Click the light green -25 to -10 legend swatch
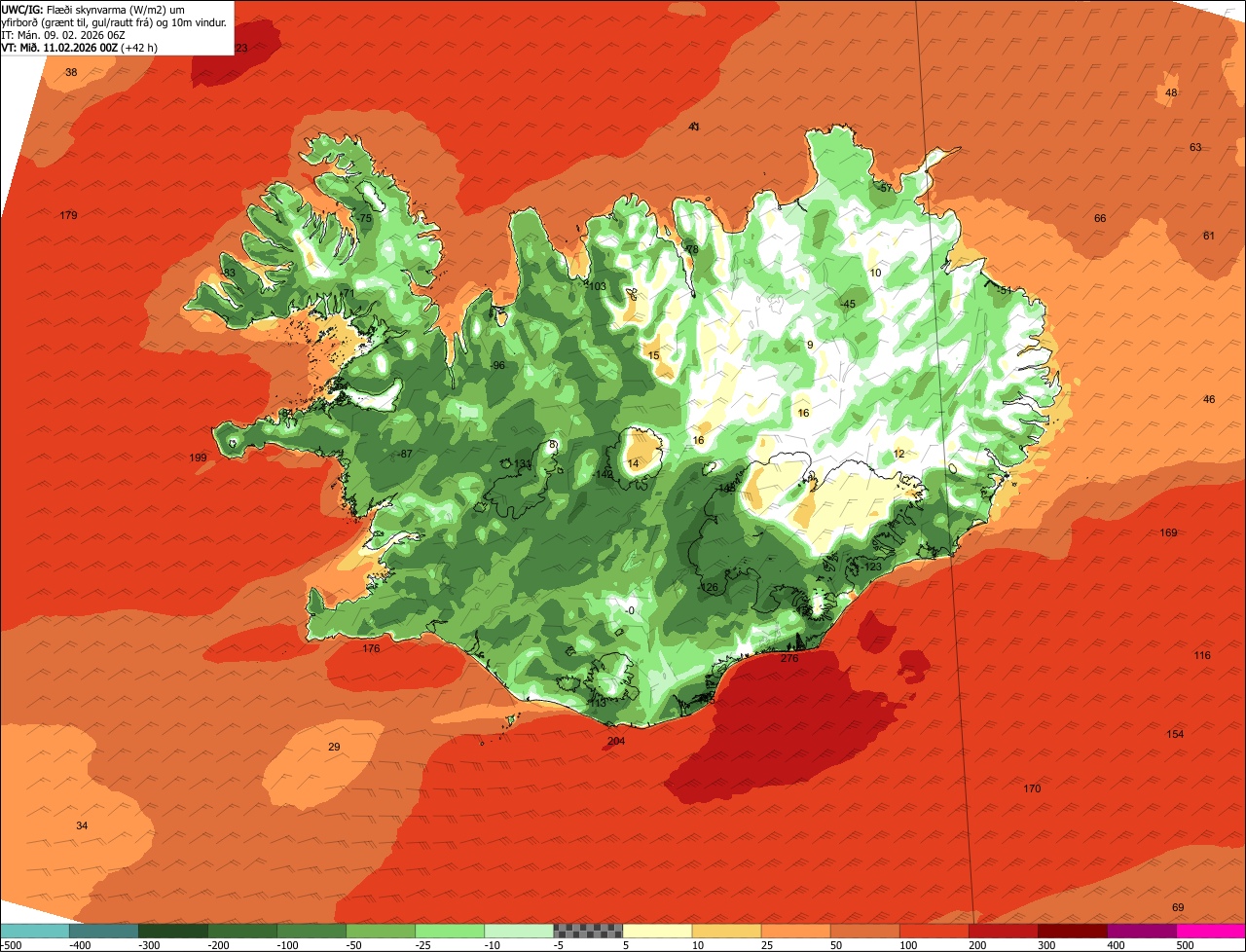1246x952 pixels. (450, 931)
